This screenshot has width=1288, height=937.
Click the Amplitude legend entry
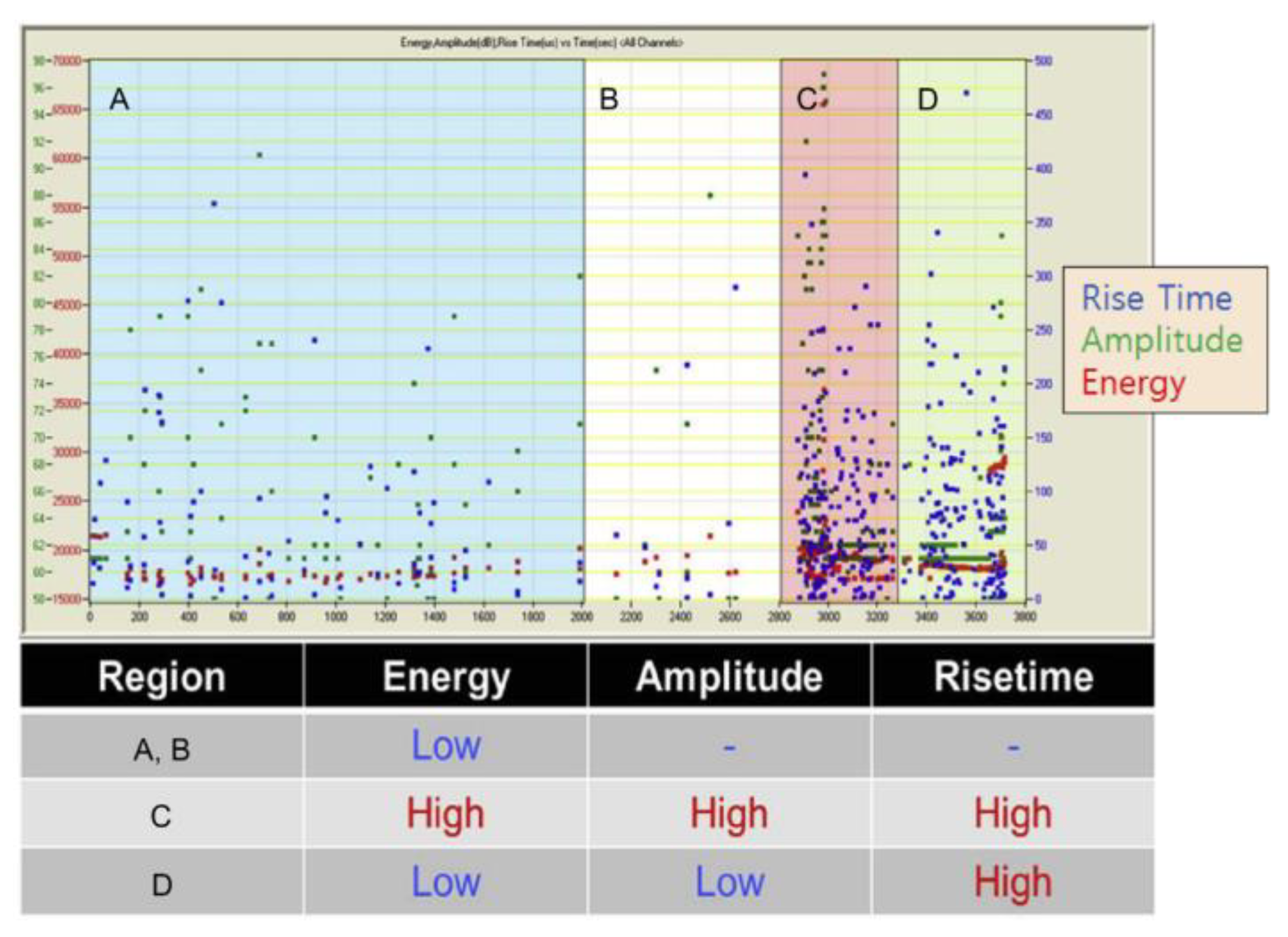[x=1161, y=340]
